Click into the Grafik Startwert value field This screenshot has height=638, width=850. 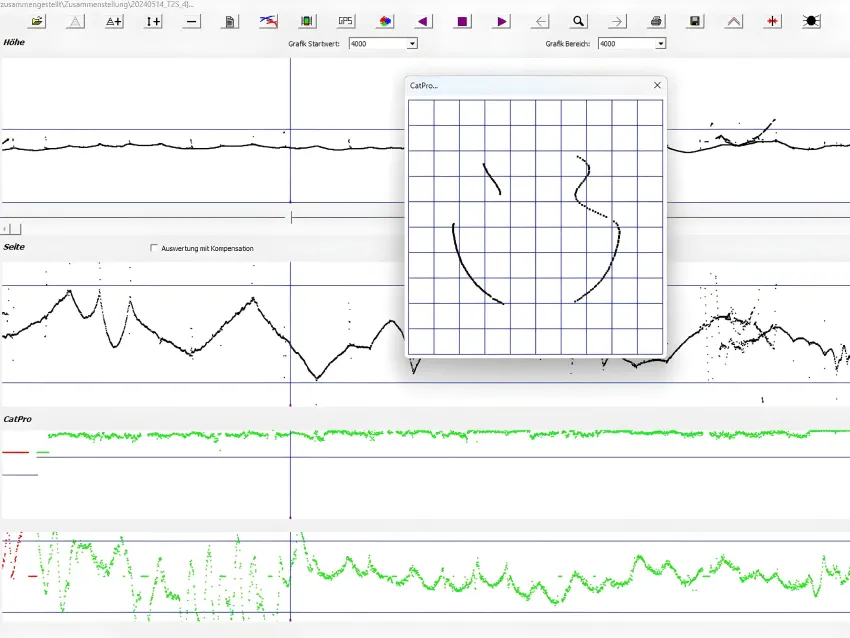pos(378,44)
